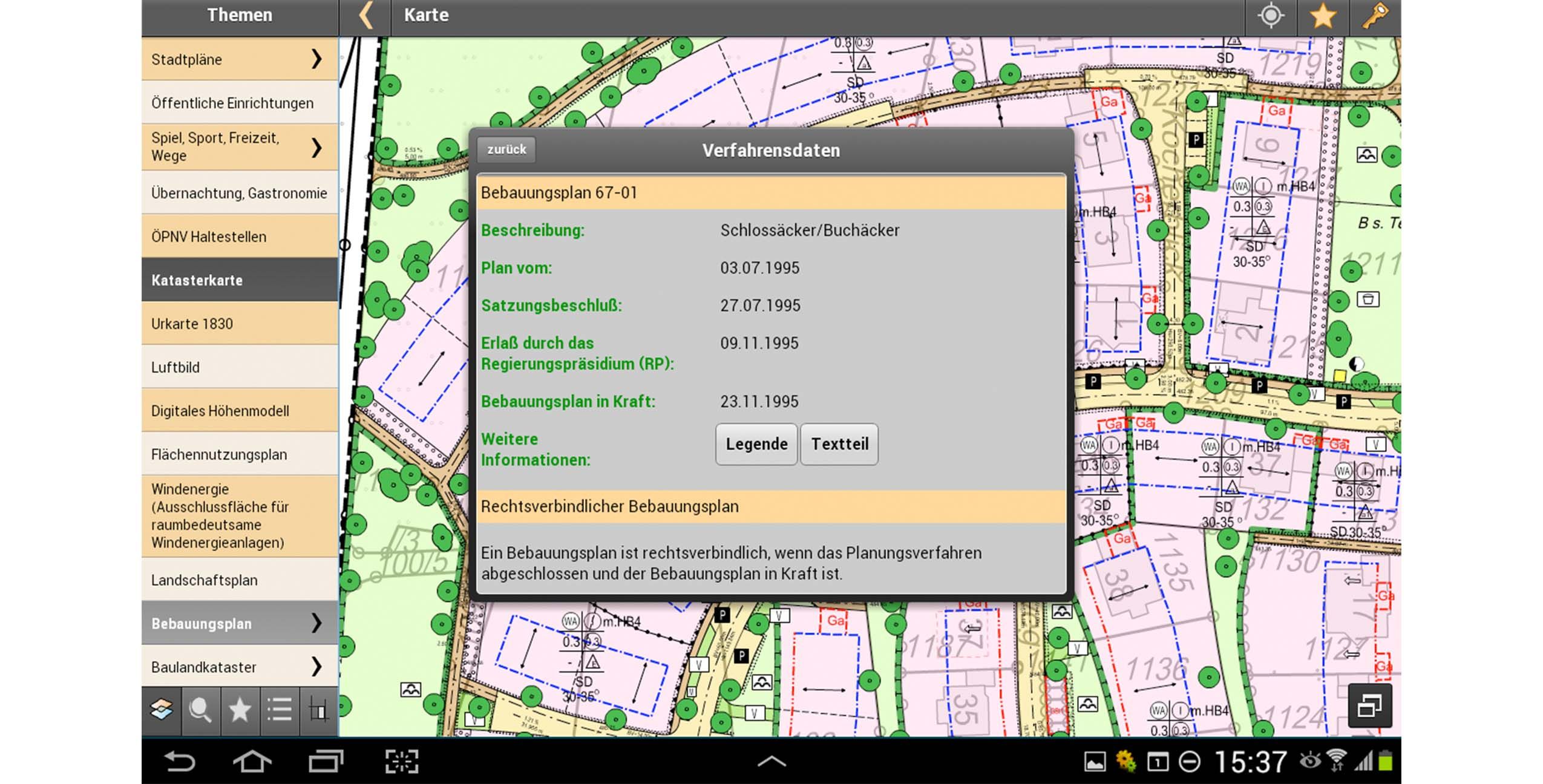The height and width of the screenshot is (784, 1543).
Task: Toggle the Katasterkarte layer
Action: (240, 280)
